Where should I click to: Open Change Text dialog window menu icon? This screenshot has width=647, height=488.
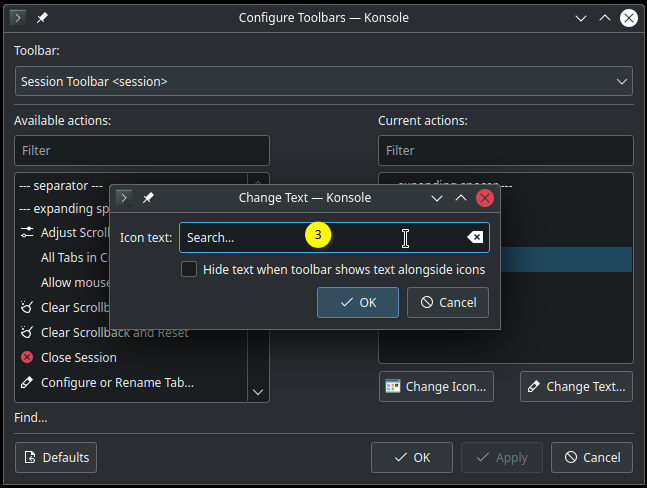pos(124,198)
